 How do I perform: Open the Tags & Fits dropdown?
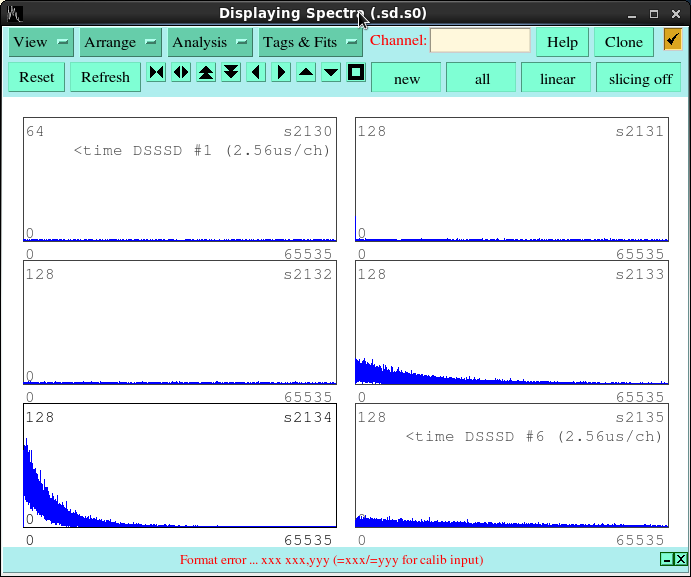click(311, 42)
